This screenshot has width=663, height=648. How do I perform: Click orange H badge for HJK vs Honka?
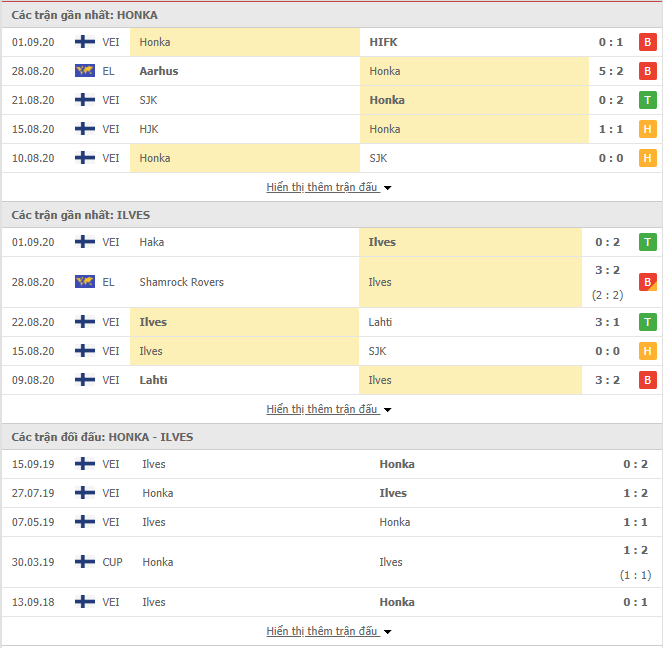pyautogui.click(x=647, y=129)
